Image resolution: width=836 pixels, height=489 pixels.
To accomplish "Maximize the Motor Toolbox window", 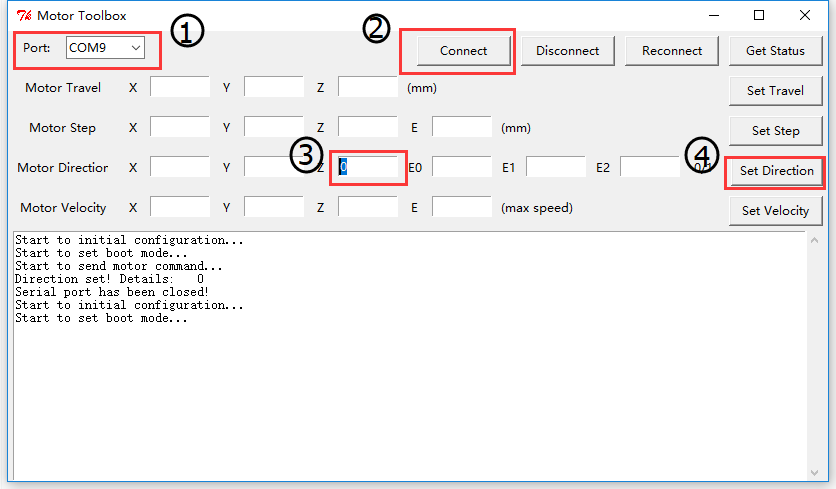I will click(x=759, y=16).
